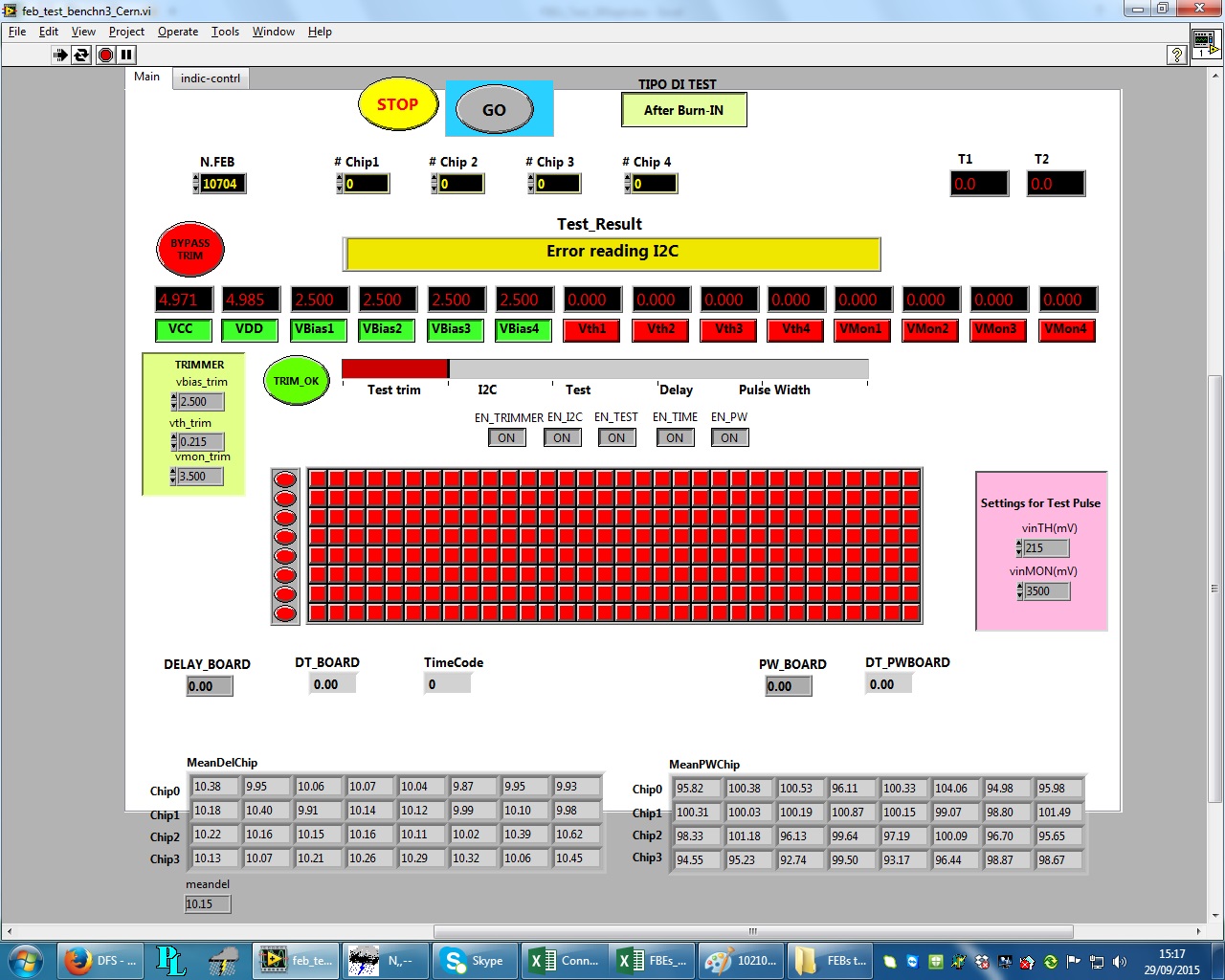Toggle the EN_PW ON switch
Image resolution: width=1225 pixels, height=980 pixels.
coord(729,438)
